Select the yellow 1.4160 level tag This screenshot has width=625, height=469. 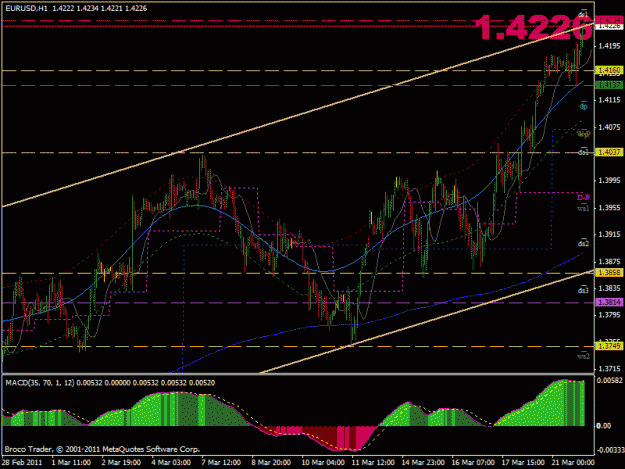click(x=609, y=71)
